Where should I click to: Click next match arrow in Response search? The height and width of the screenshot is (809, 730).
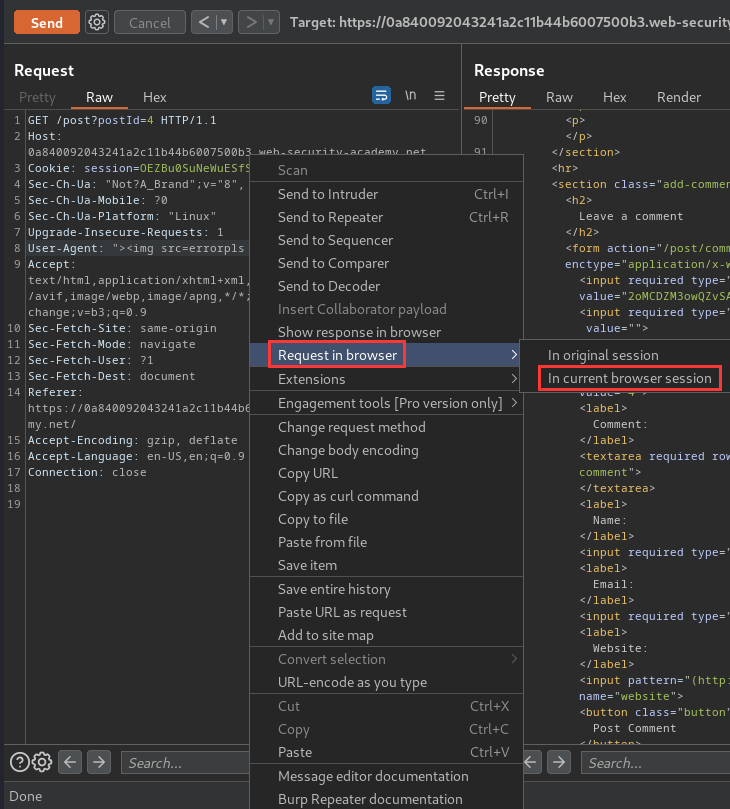(x=559, y=762)
